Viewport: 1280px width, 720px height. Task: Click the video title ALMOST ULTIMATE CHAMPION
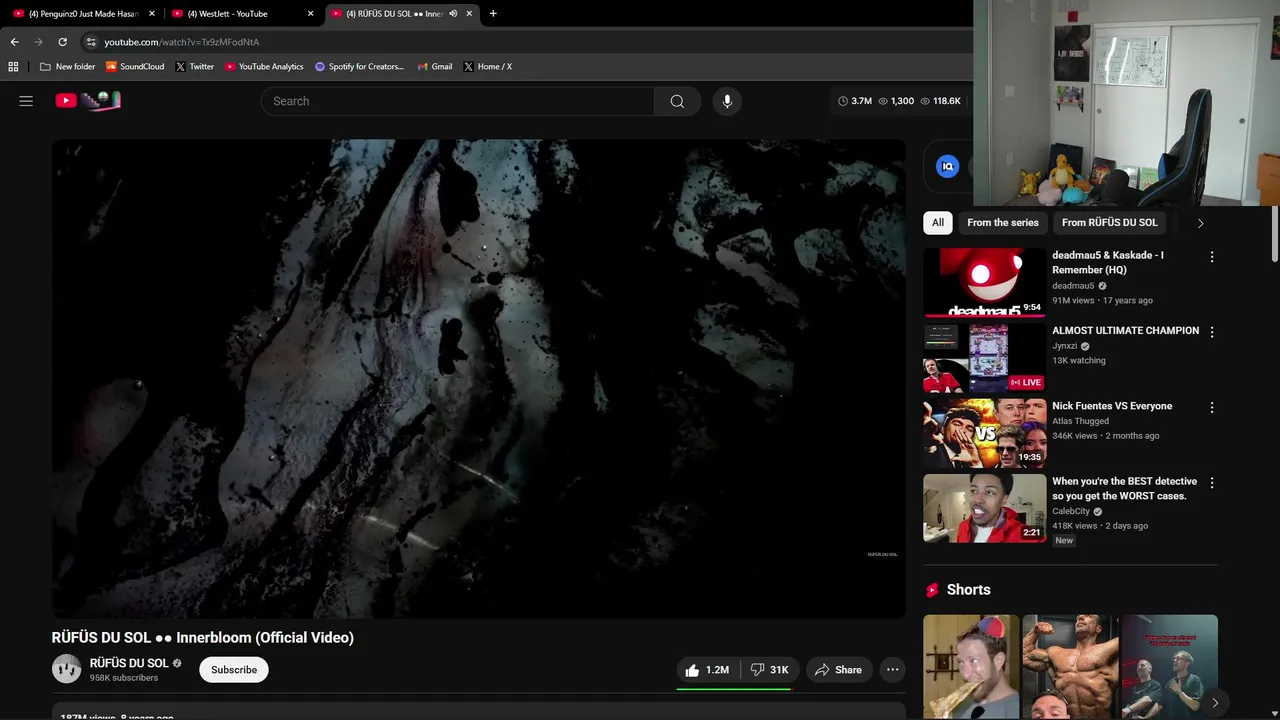tap(1125, 331)
